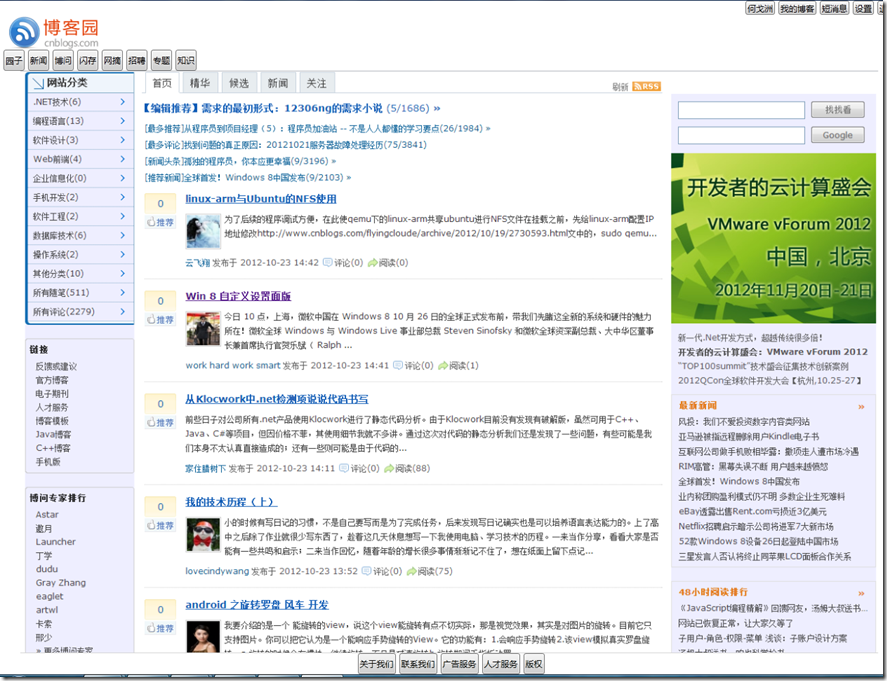
Task: Expand the 编程语言(13) category
Action: click(80, 121)
